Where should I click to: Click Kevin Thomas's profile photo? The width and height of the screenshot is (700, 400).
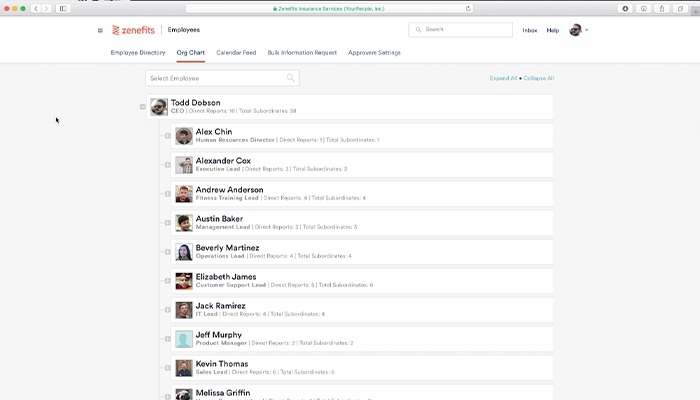(x=183, y=368)
